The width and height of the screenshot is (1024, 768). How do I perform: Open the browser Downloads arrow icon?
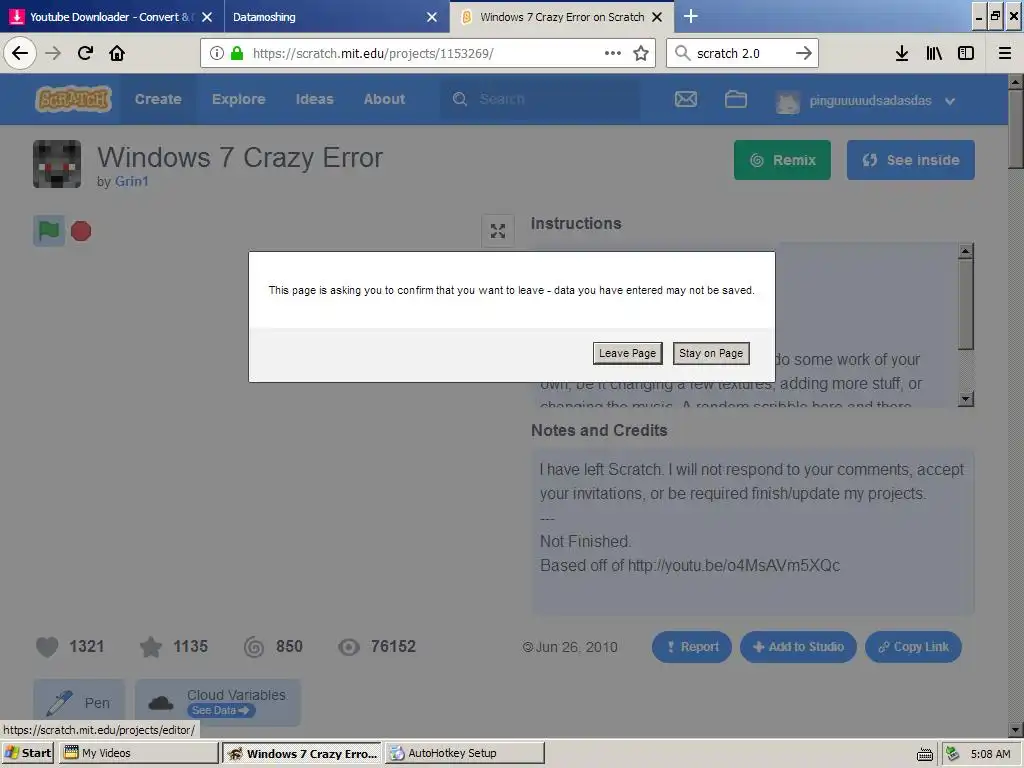point(902,53)
